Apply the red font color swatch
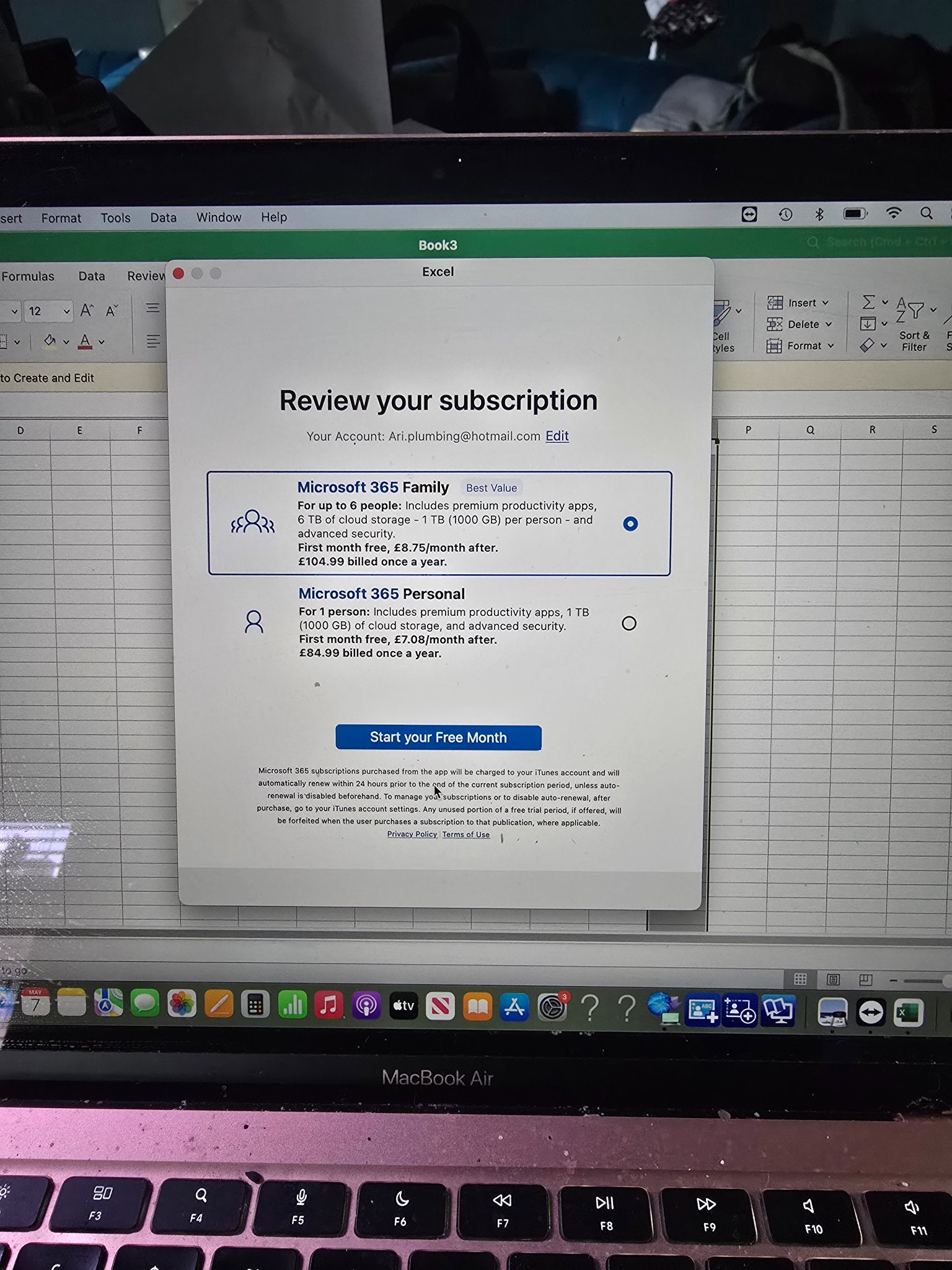 coord(86,342)
